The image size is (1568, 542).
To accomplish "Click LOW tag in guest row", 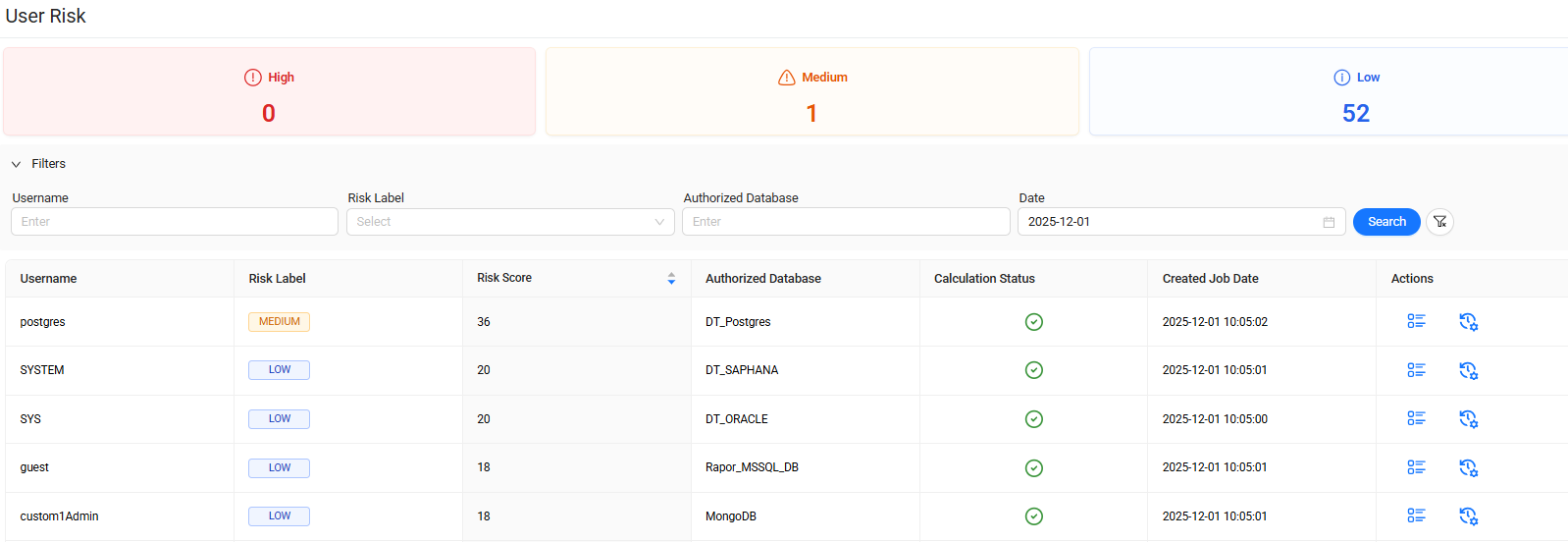I will pos(280,468).
